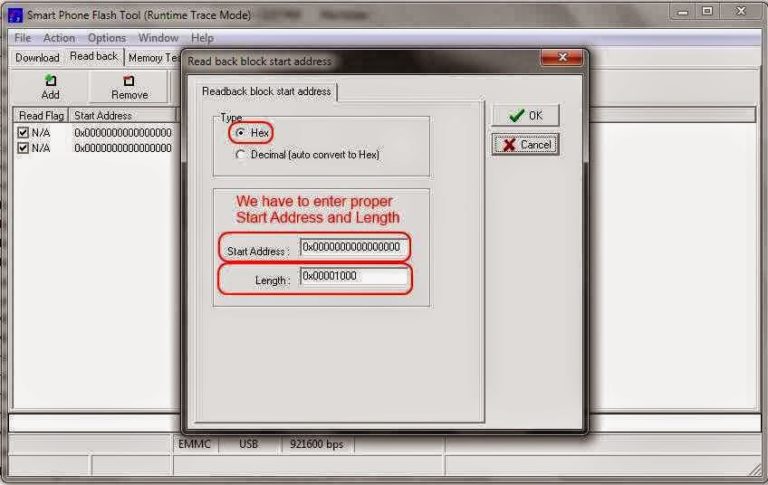The width and height of the screenshot is (768, 485).
Task: Open the Help menu
Action: pos(202,38)
